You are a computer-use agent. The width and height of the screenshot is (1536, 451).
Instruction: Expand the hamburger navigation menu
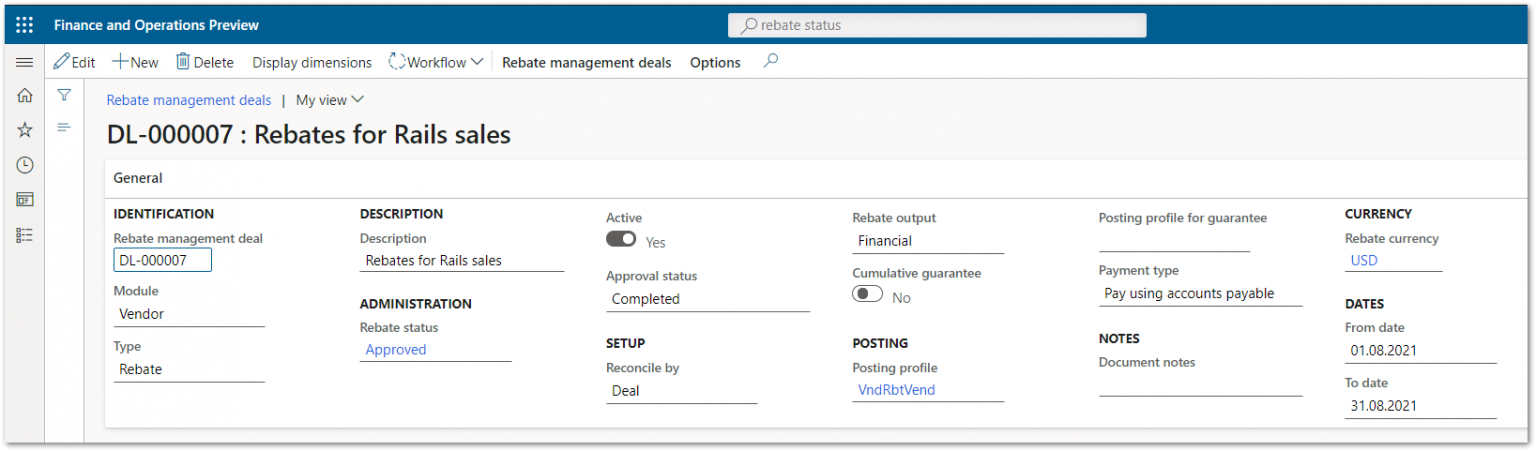25,62
